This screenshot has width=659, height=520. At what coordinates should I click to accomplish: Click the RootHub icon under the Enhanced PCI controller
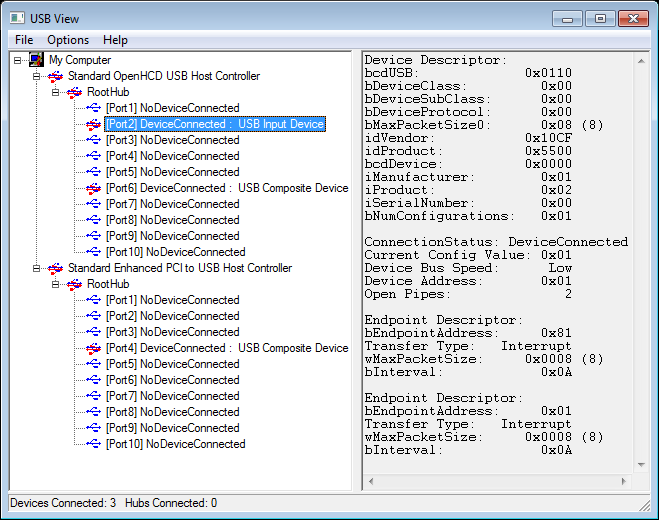[x=74, y=285]
